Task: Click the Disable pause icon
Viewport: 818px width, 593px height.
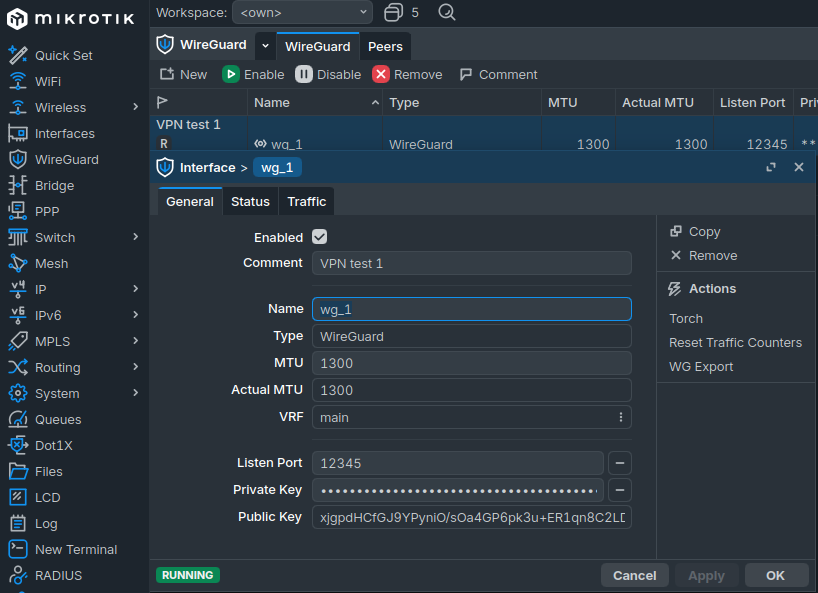Action: [x=304, y=75]
